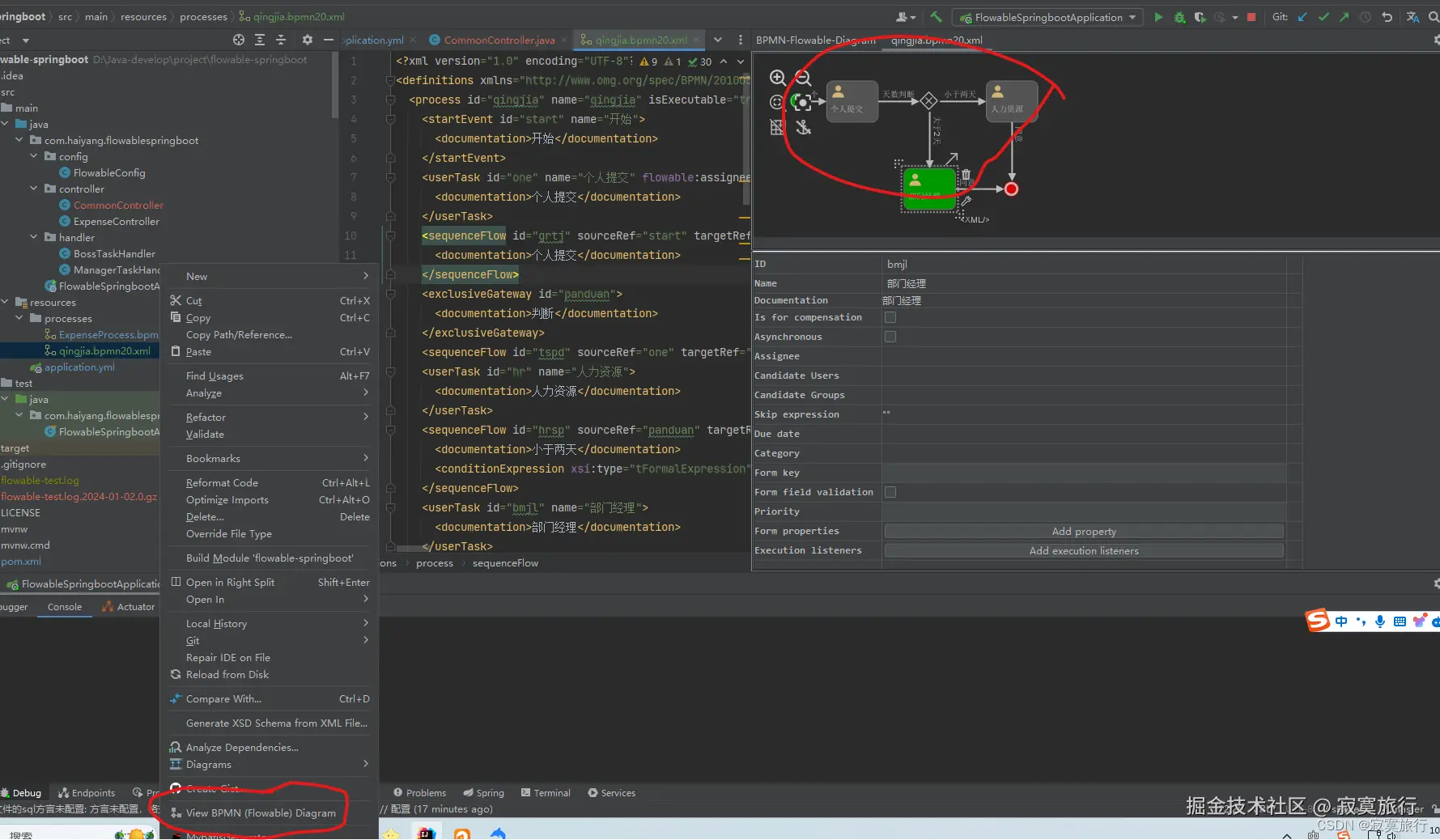Select opened file with crosshair icon
1440x840 pixels.
click(238, 40)
